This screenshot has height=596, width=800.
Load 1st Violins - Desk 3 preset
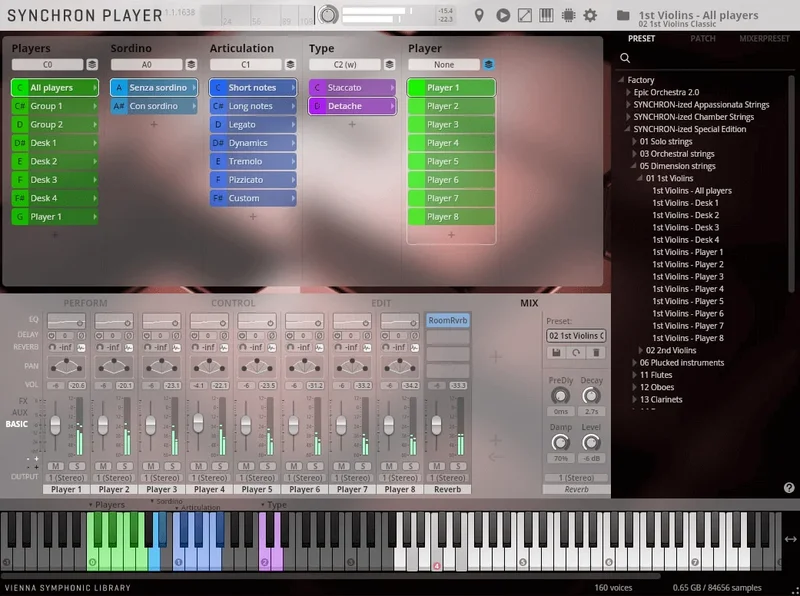(x=685, y=228)
